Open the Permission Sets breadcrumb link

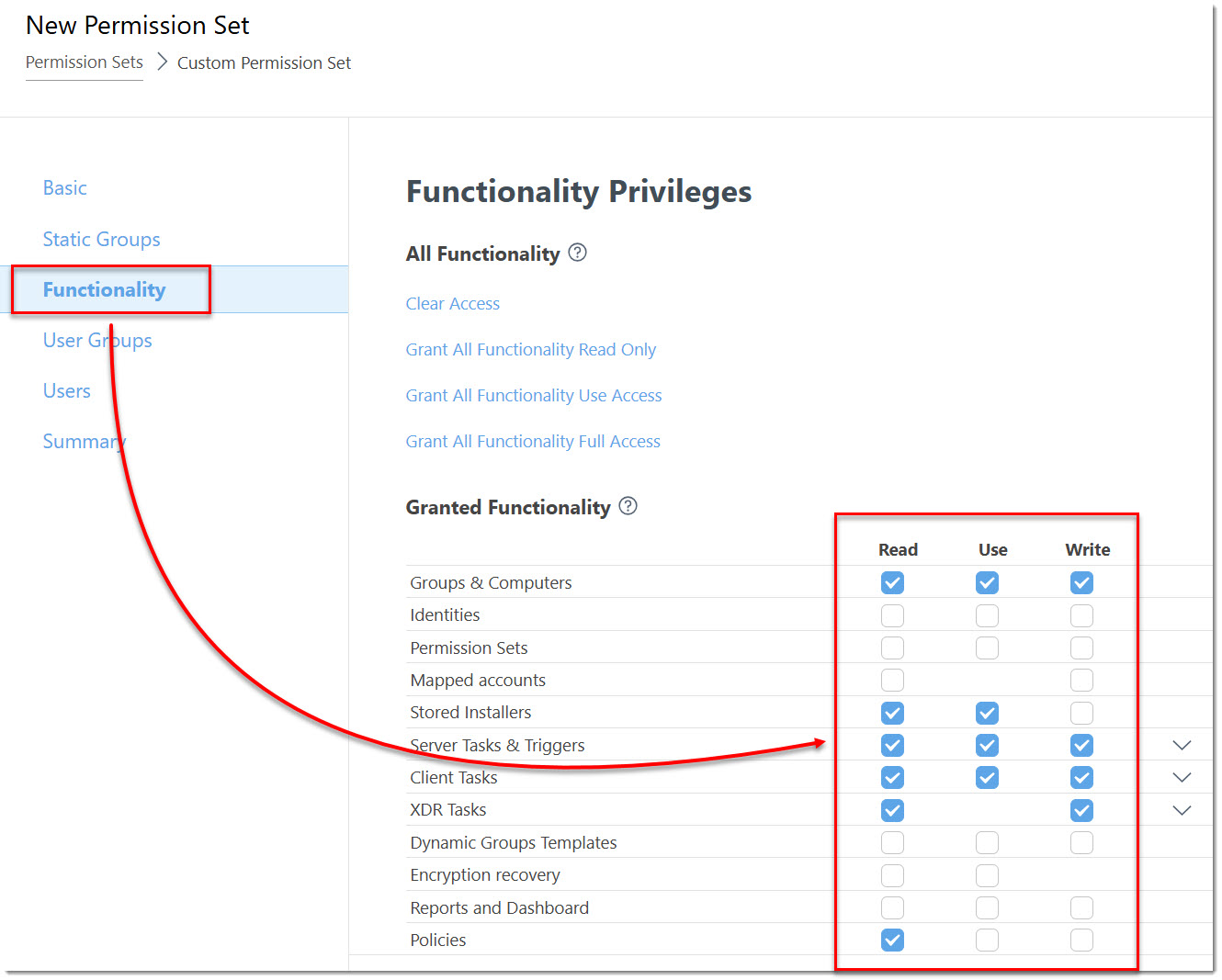pos(85,62)
